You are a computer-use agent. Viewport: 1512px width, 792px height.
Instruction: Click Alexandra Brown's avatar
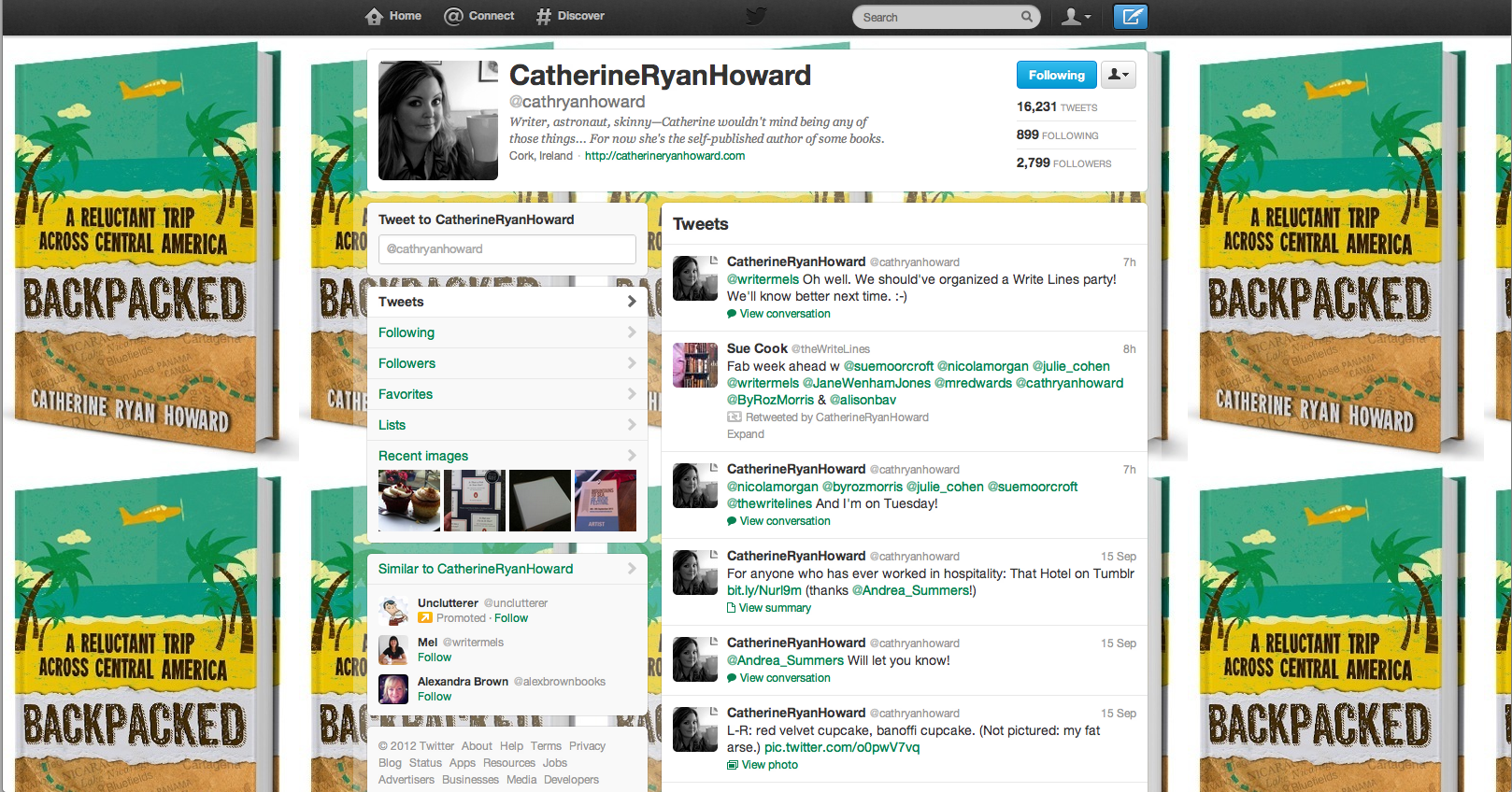point(393,689)
